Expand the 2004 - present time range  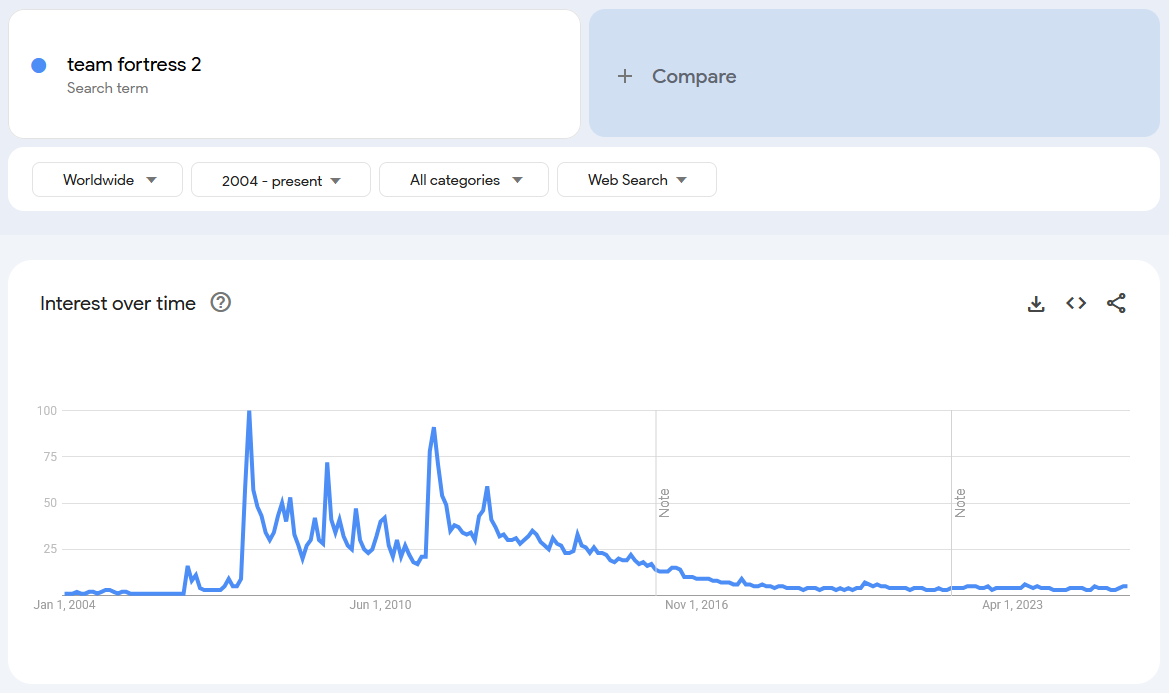[280, 181]
